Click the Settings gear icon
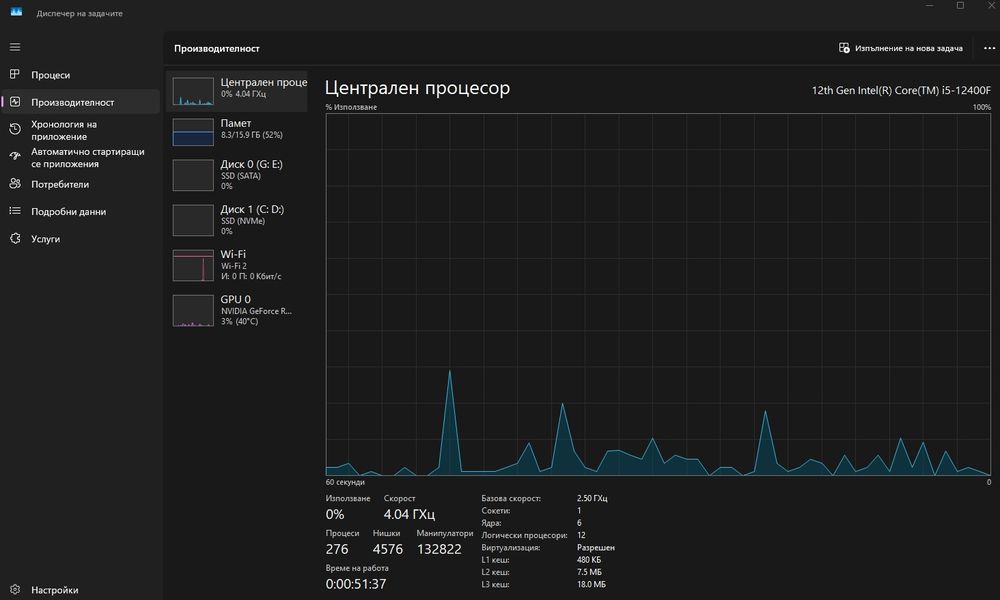Viewport: 1000px width, 600px height. (x=15, y=590)
